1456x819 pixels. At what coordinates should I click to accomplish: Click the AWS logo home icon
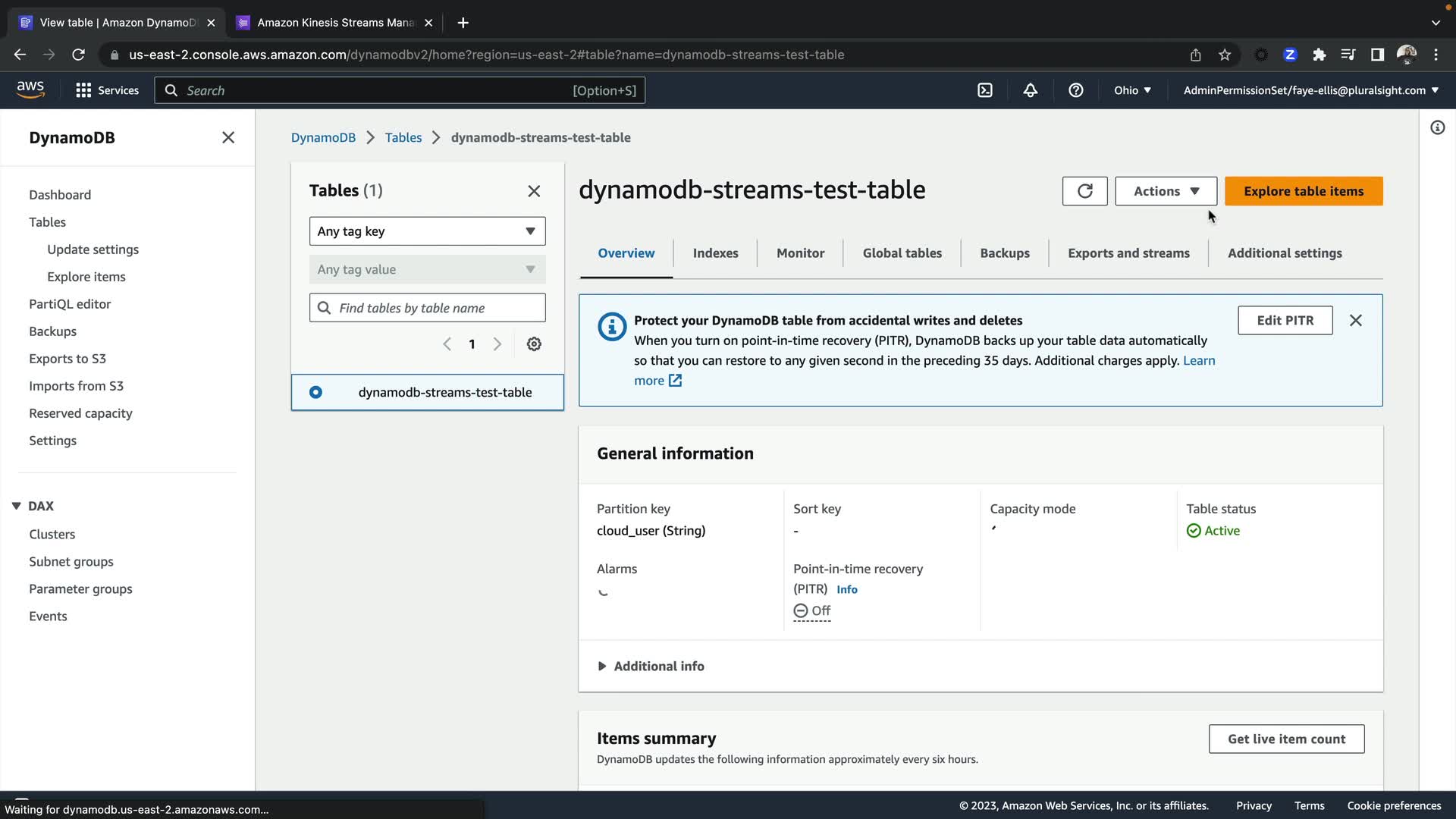(30, 89)
